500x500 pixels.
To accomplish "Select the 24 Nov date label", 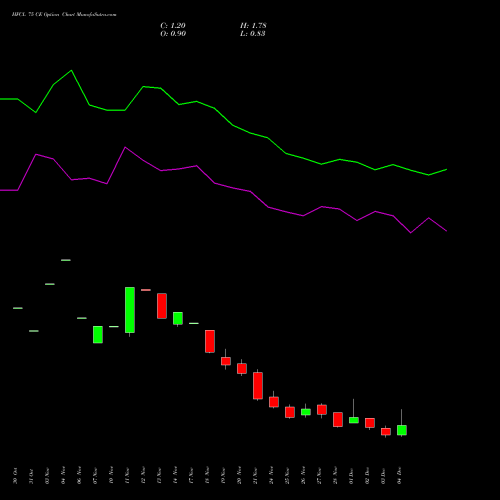I will [x=271, y=476].
